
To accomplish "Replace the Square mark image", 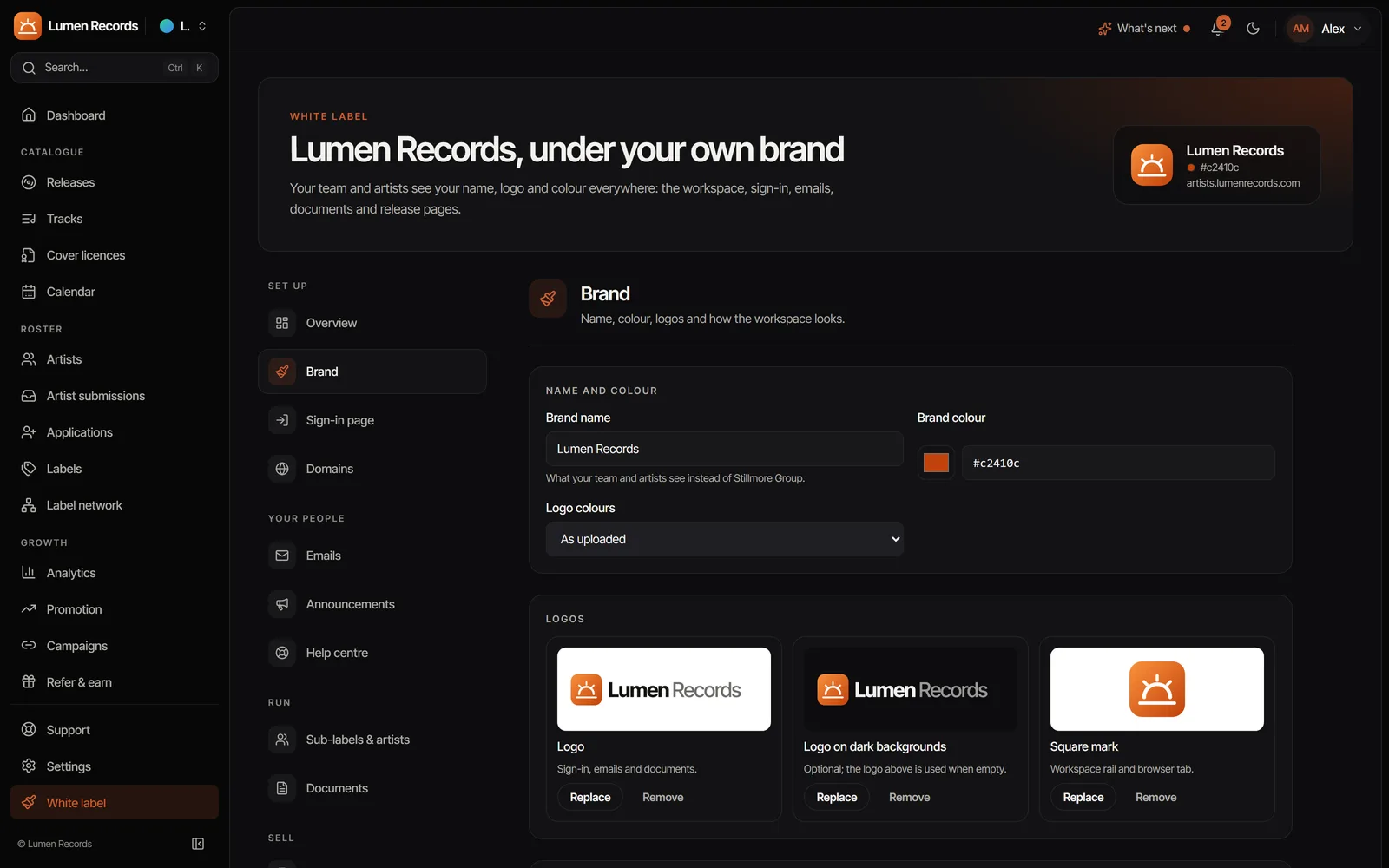I will click(x=1083, y=797).
